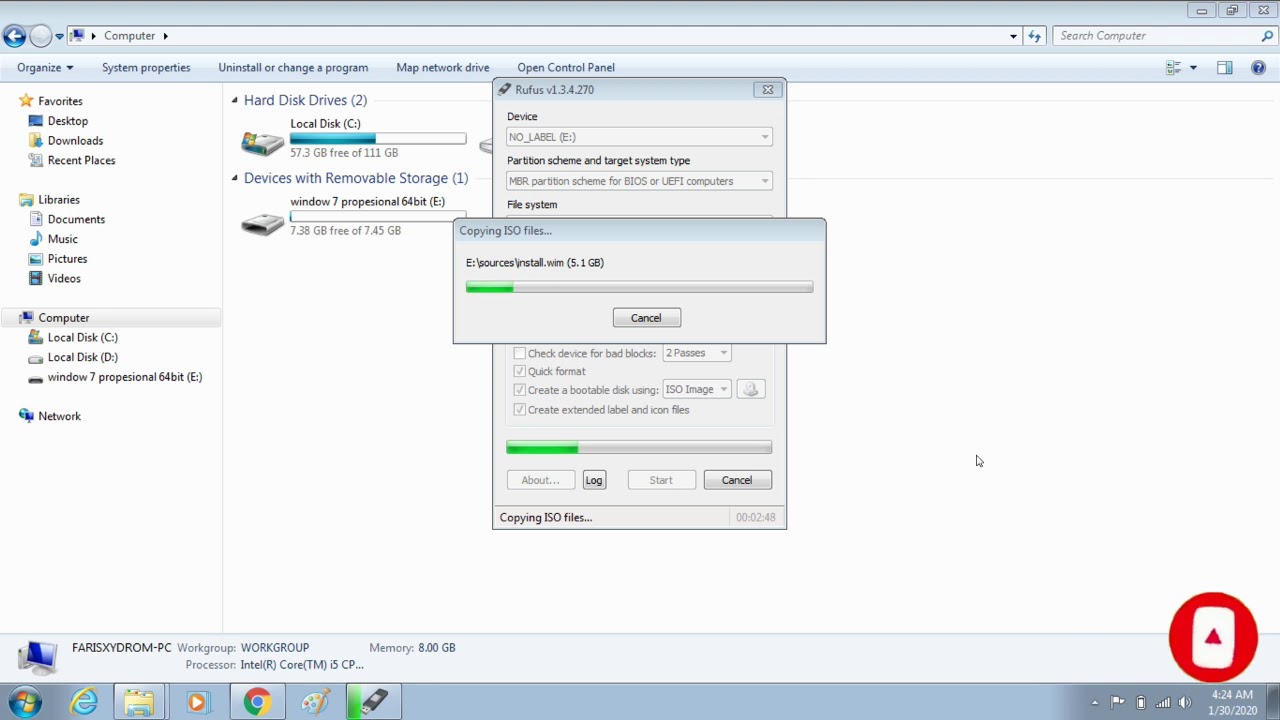Viewport: 1280px width, 720px height.
Task: Open the Pictures library
Action: [x=67, y=259]
